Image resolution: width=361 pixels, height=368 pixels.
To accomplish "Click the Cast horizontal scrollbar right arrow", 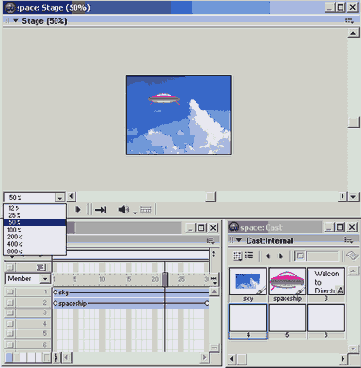I will [343, 359].
